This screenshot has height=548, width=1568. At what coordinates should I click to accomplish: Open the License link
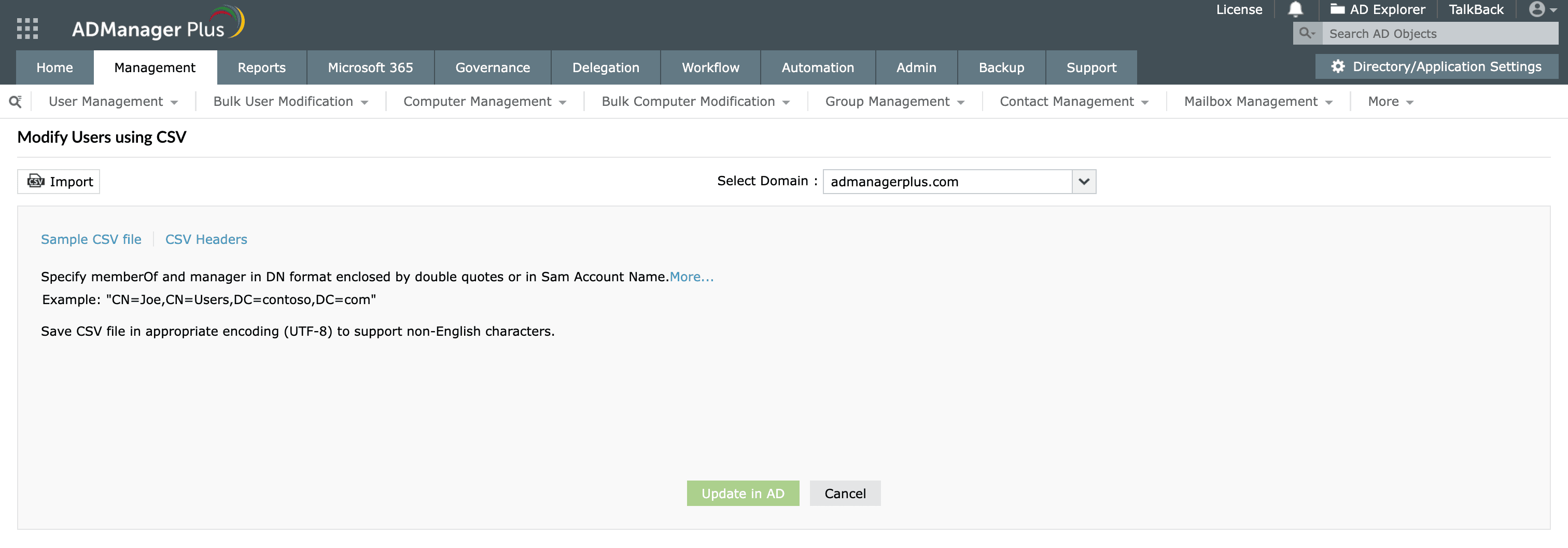coord(1239,9)
